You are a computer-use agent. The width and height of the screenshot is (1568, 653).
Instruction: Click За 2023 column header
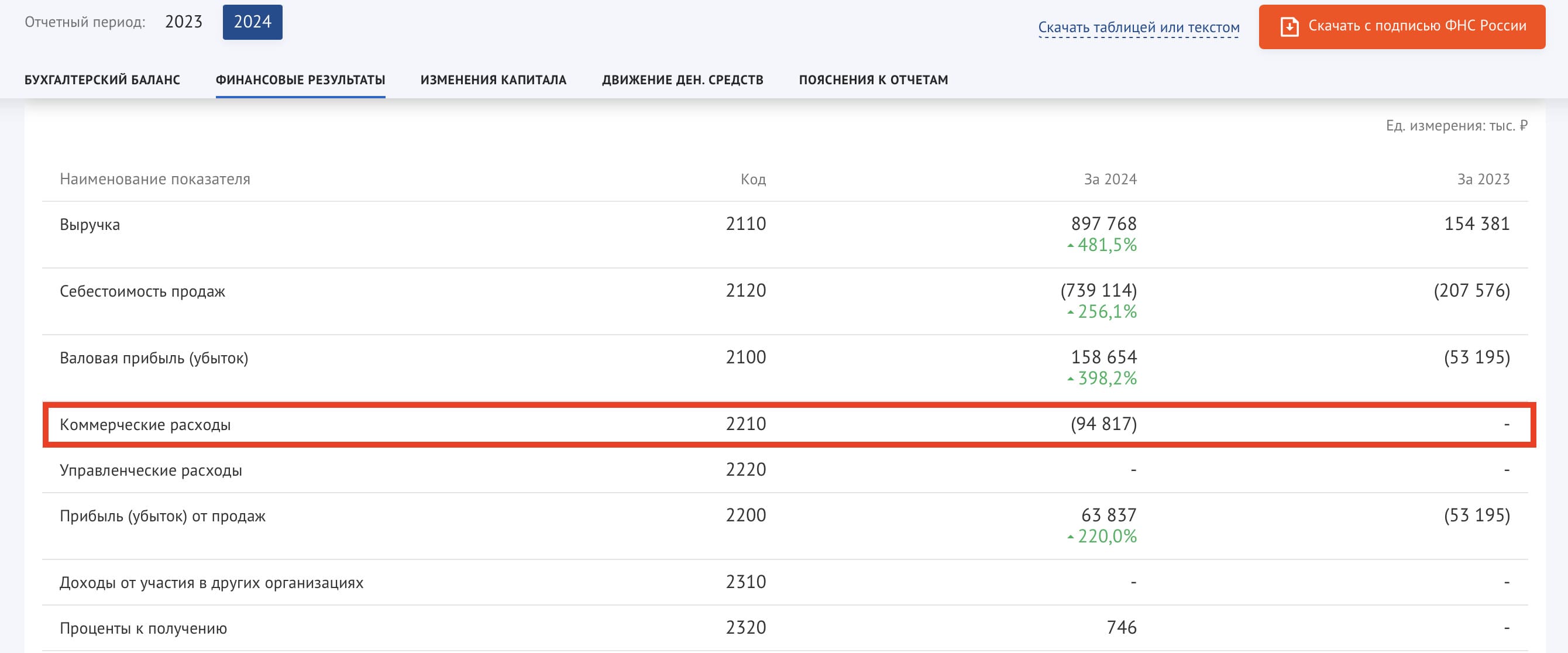click(1483, 179)
